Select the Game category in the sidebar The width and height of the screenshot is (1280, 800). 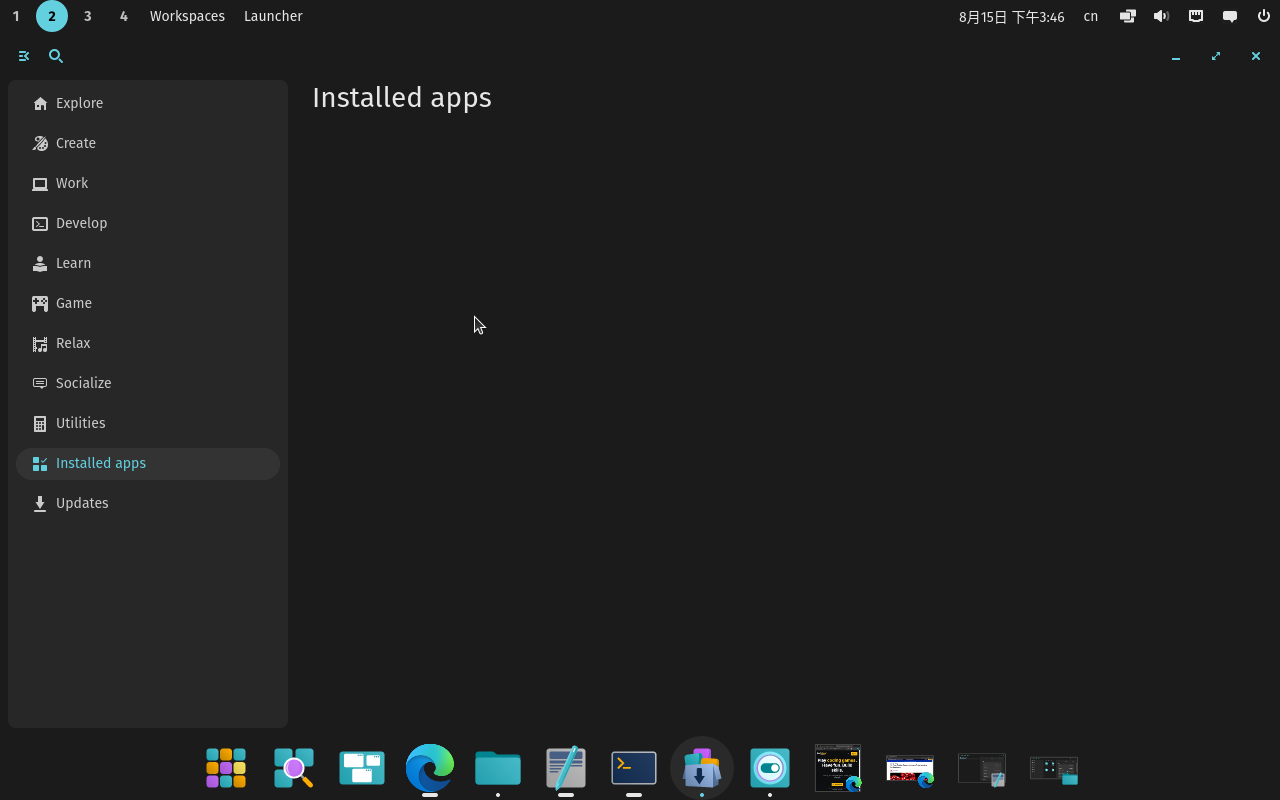coord(73,303)
